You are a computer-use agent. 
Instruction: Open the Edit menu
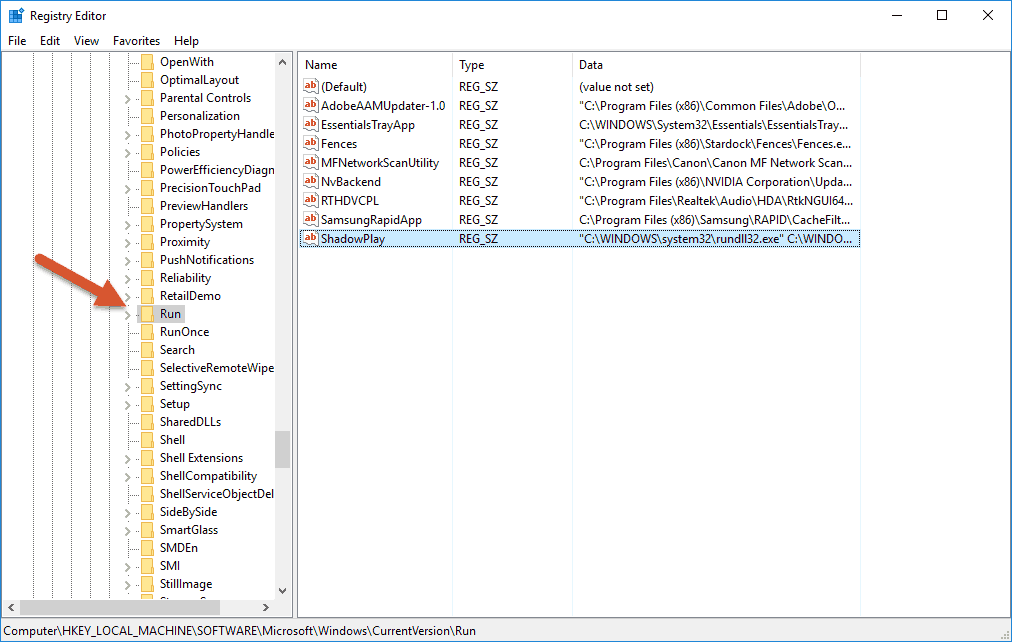point(50,41)
